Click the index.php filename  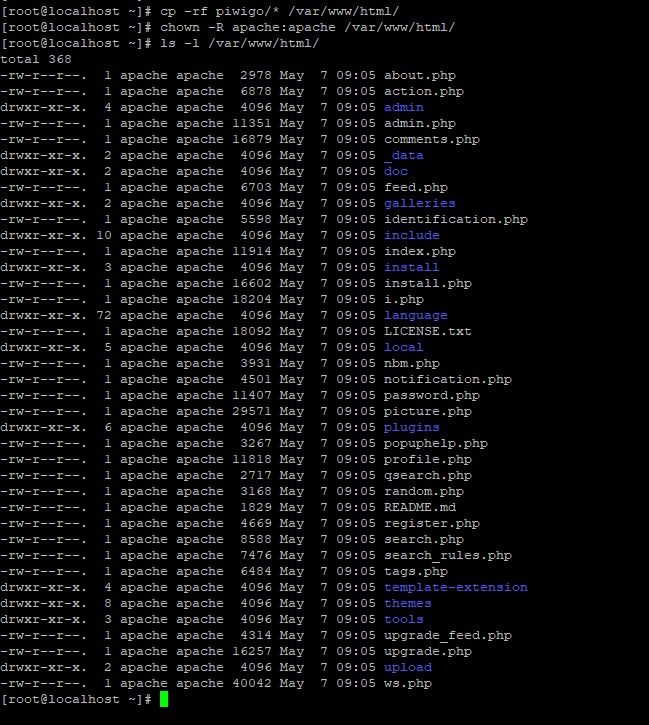420,252
